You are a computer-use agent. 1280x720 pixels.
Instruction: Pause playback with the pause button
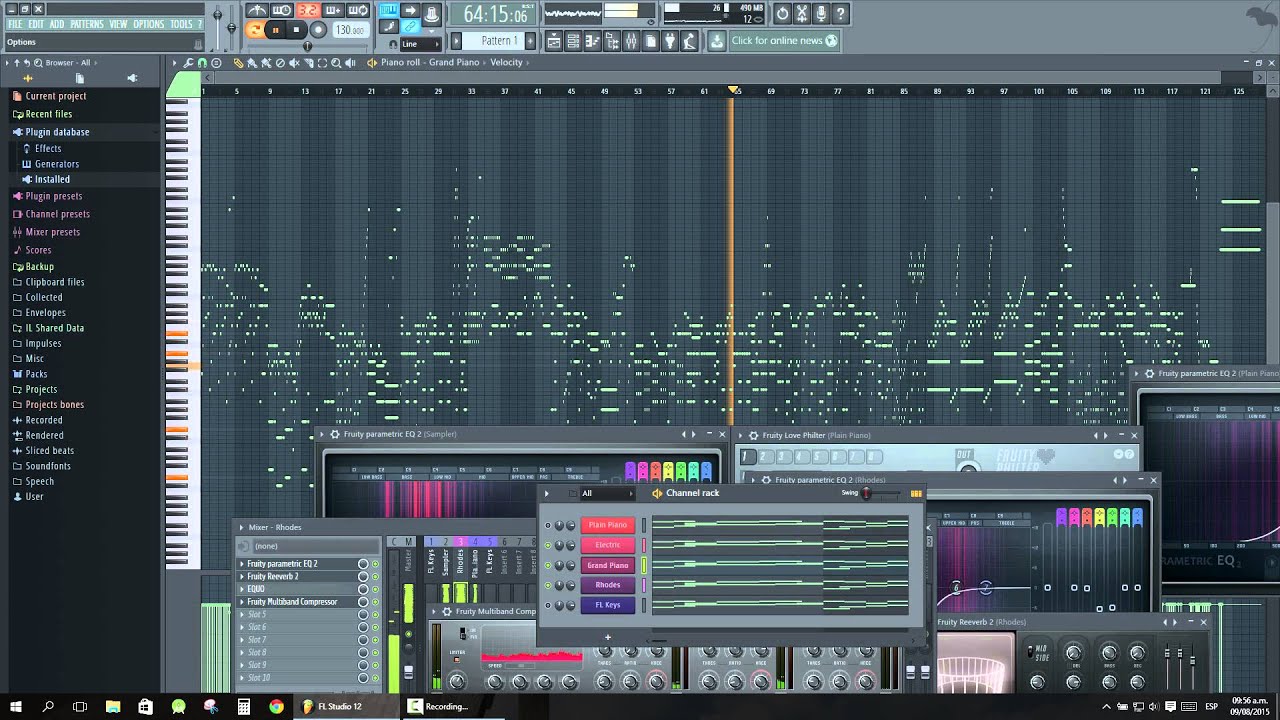(x=276, y=30)
